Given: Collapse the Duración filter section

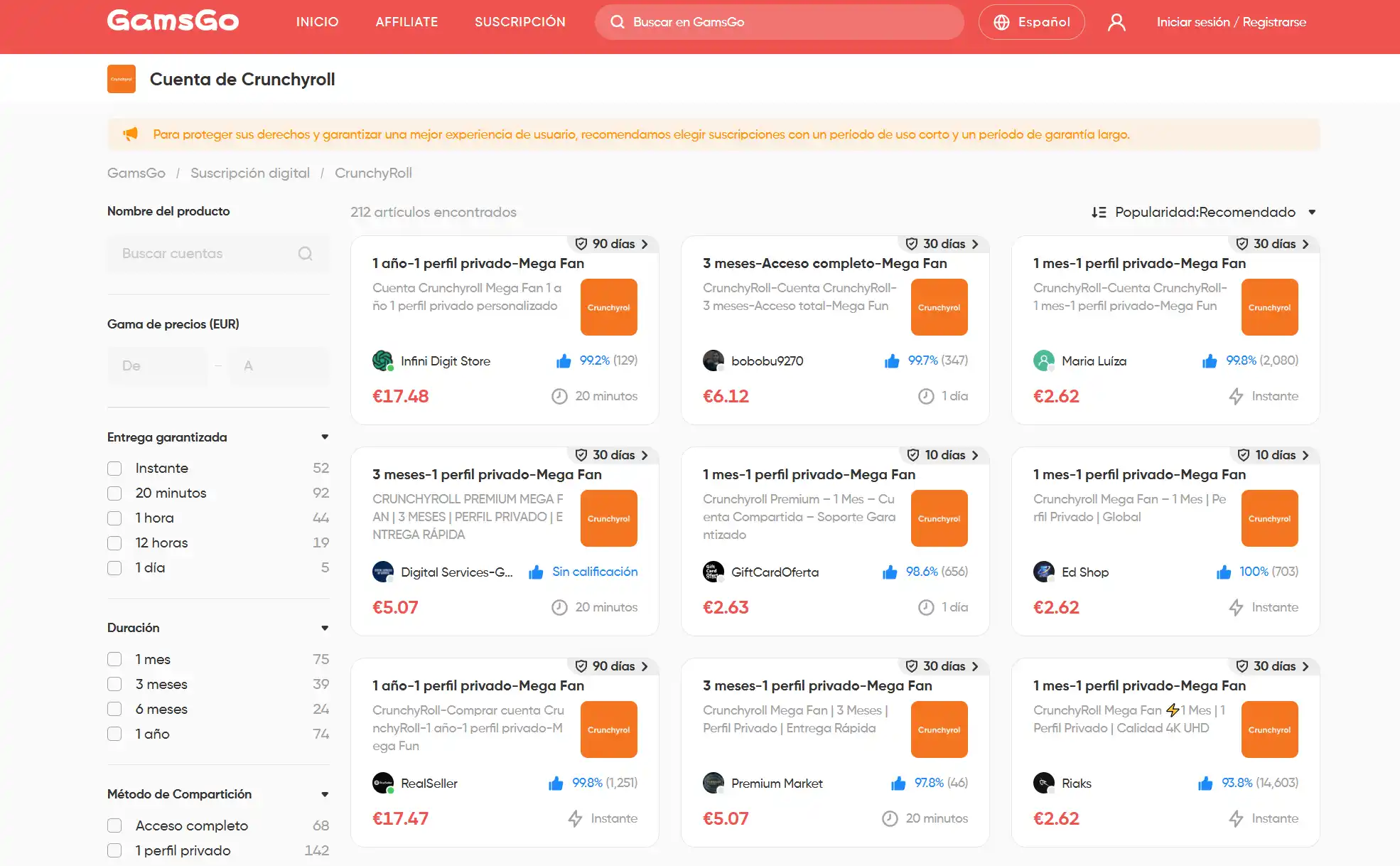Looking at the screenshot, I should [x=325, y=628].
